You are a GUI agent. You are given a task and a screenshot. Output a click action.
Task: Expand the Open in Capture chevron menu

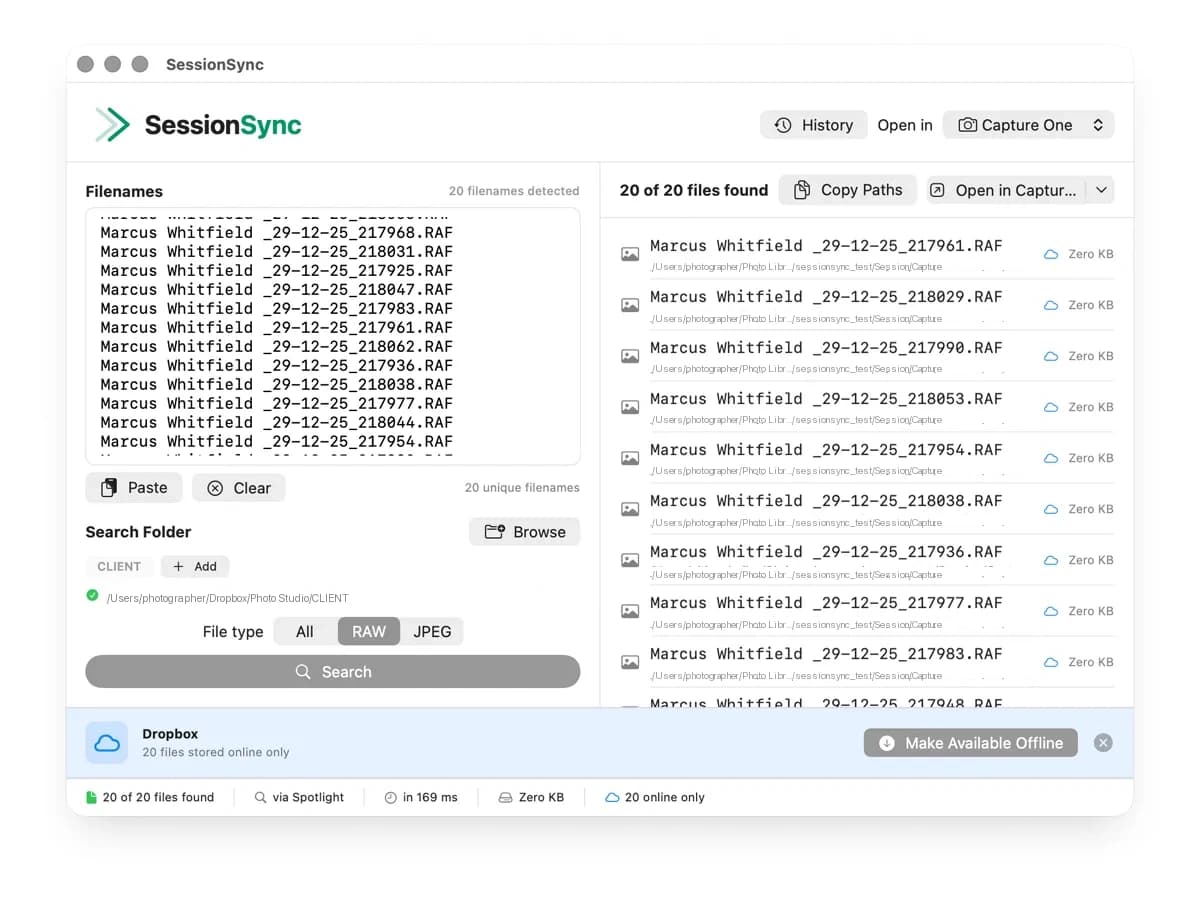(1100, 189)
